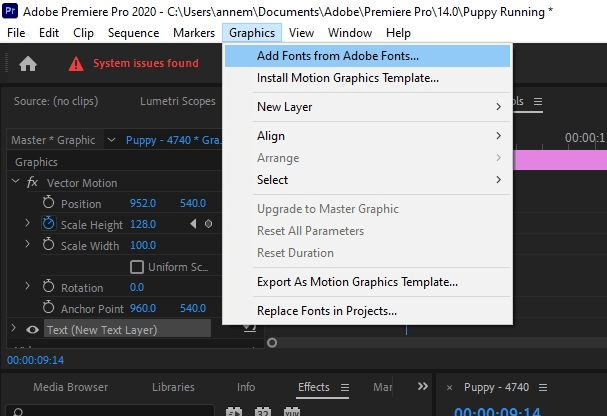Screen dimensions: 607x416
Task: Toggle the fx icon for Vector Motion
Action: (x=32, y=182)
